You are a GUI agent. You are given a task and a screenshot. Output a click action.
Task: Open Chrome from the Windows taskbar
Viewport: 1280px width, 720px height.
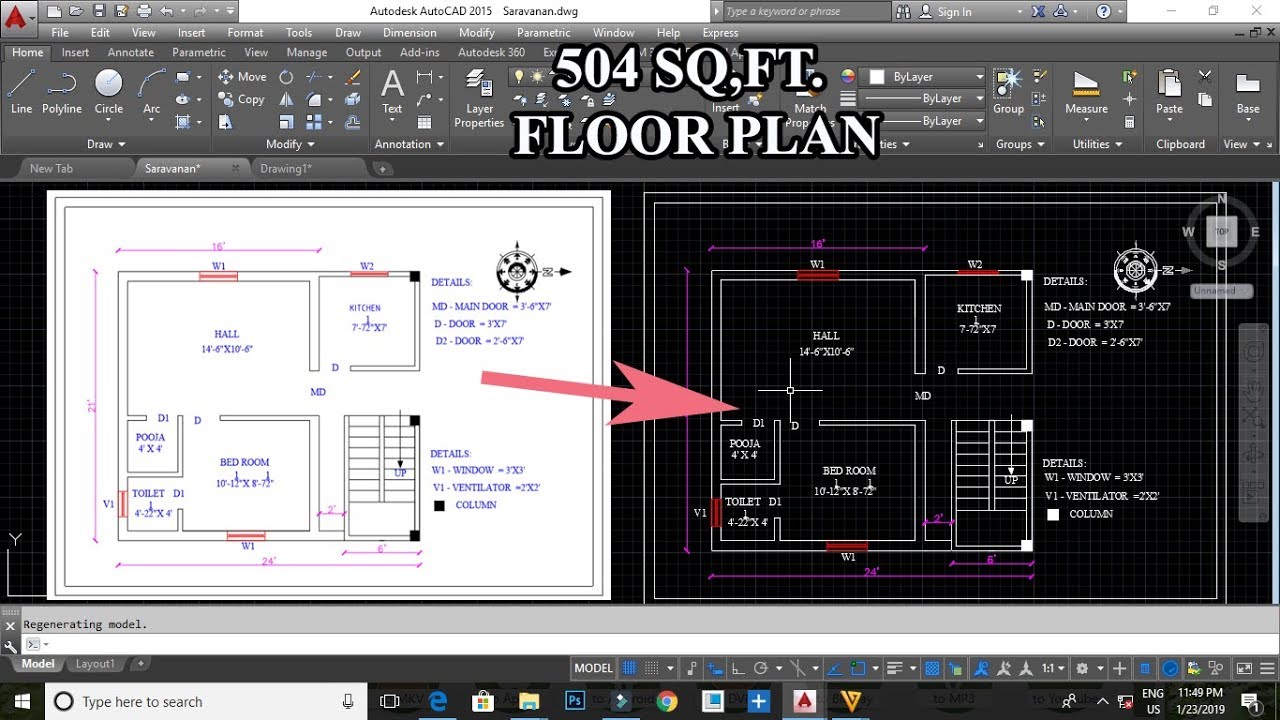667,701
